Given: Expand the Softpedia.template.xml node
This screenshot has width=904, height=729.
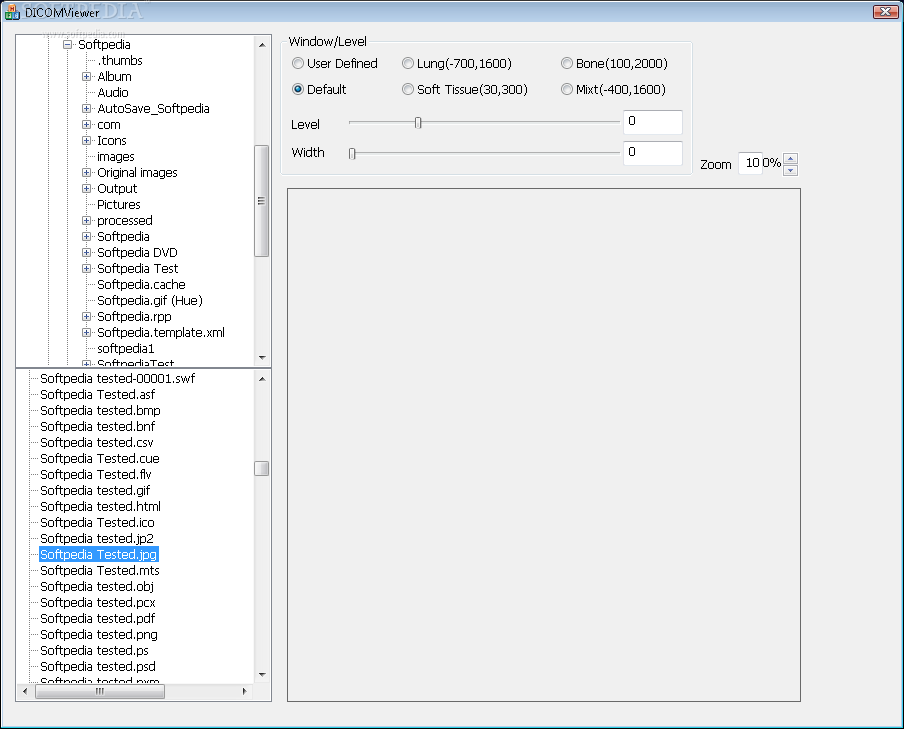Looking at the screenshot, I should coord(86,332).
